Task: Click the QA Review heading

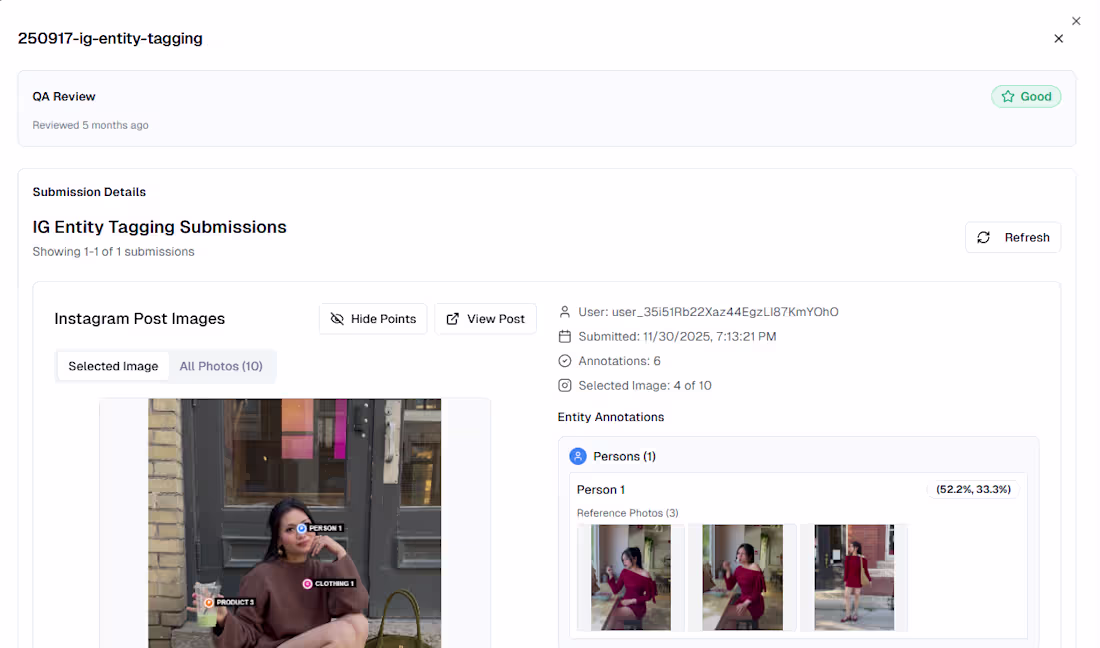Action: click(64, 97)
